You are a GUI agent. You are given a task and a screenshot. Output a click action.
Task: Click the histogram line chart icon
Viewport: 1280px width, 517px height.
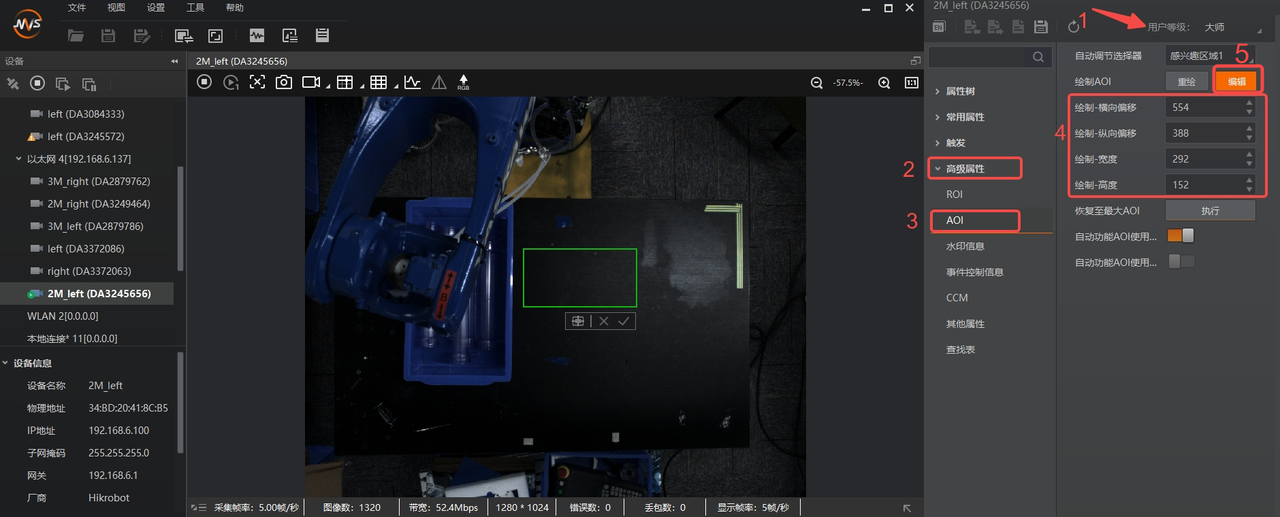click(412, 82)
